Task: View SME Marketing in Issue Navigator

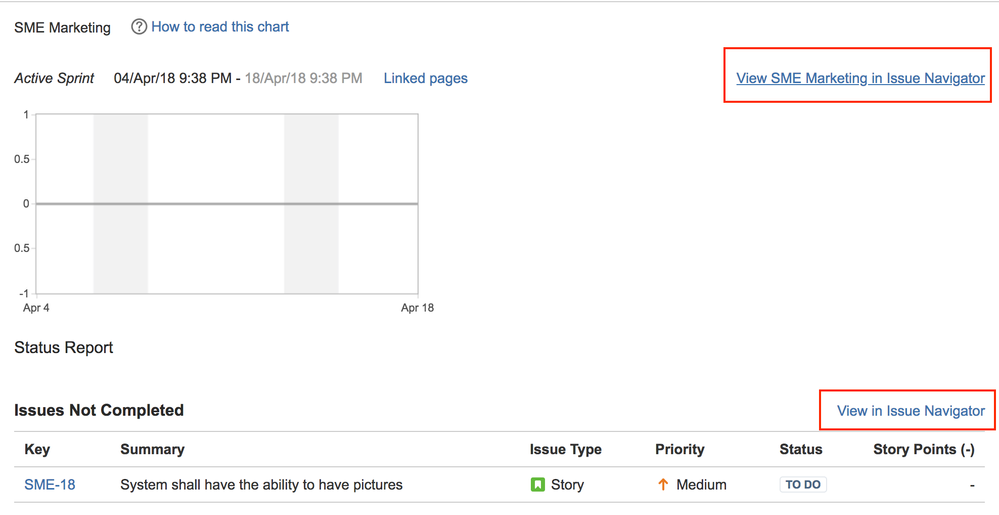Action: point(861,78)
